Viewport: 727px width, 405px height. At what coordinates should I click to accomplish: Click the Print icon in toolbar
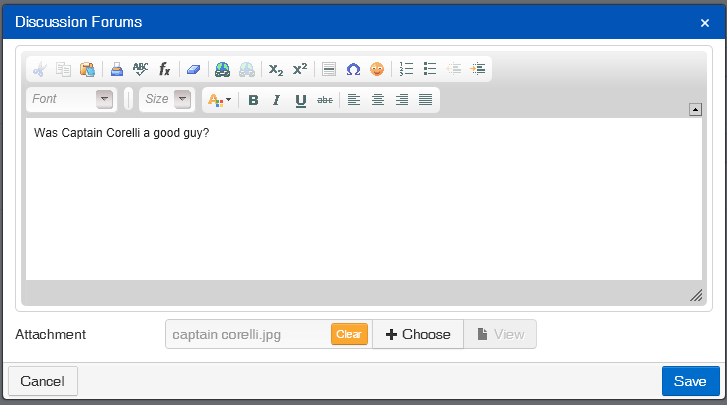point(116,69)
